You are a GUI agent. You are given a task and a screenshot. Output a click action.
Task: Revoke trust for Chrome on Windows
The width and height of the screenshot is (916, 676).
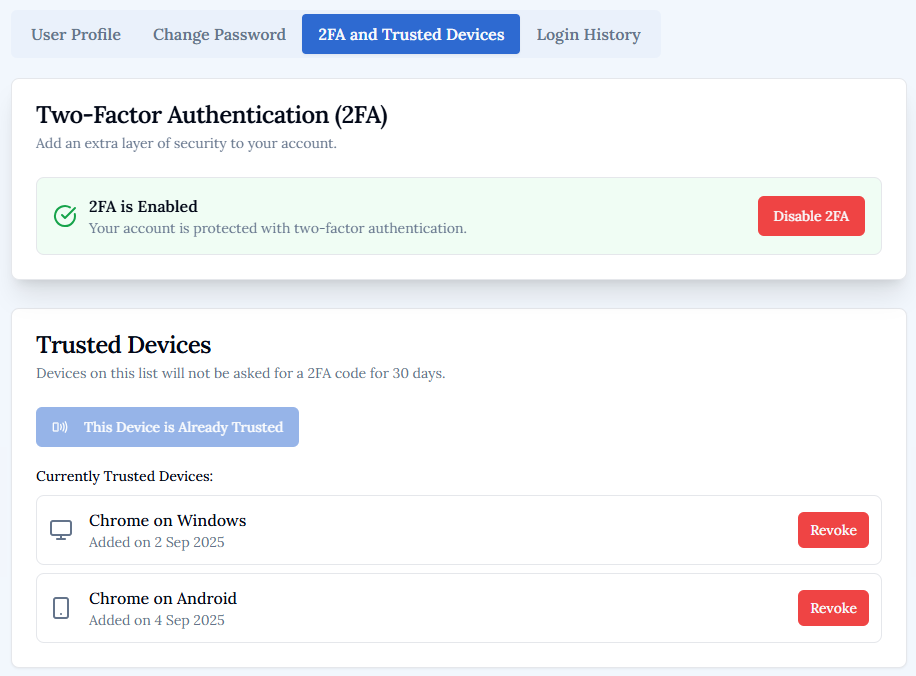point(833,530)
